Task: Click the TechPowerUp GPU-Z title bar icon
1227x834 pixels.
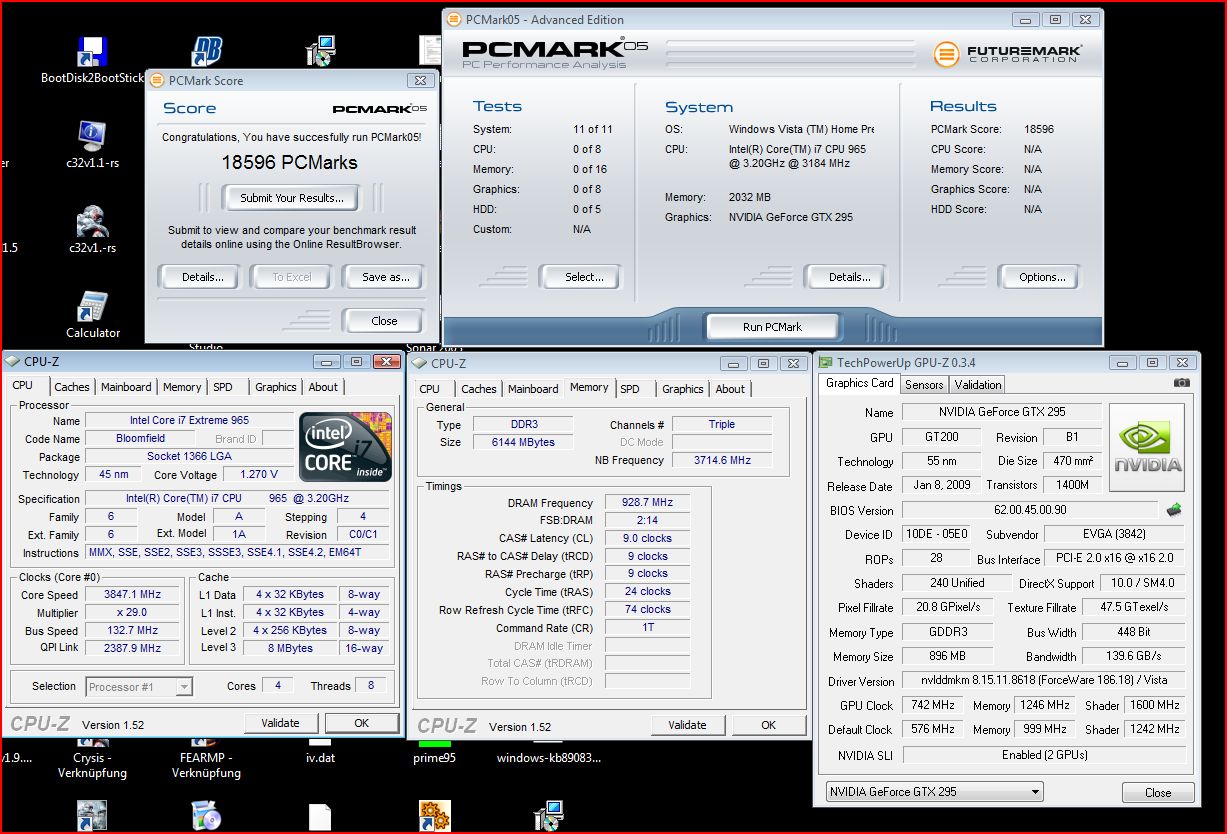Action: (x=825, y=362)
